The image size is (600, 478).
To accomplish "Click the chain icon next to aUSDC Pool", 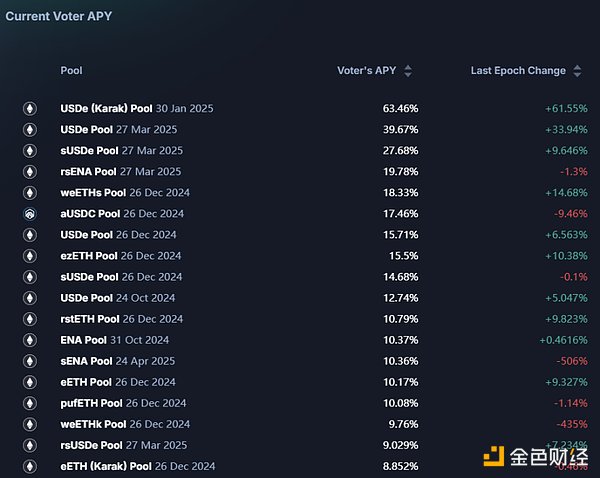I will coord(30,214).
